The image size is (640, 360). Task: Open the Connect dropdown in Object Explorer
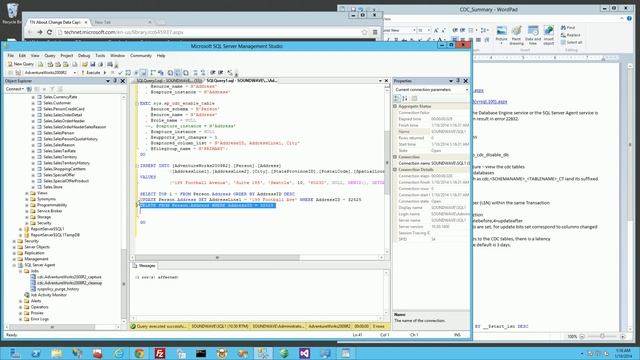pyautogui.click(x=15, y=89)
